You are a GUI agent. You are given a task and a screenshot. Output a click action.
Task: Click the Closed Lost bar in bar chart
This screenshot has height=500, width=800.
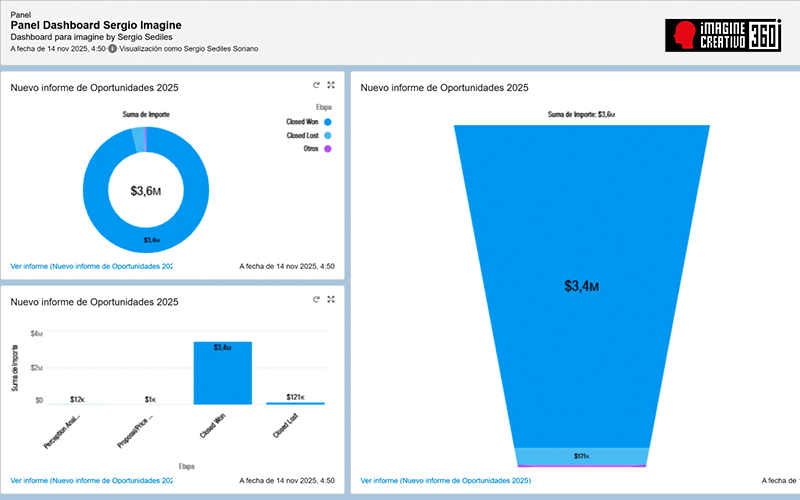pos(295,403)
